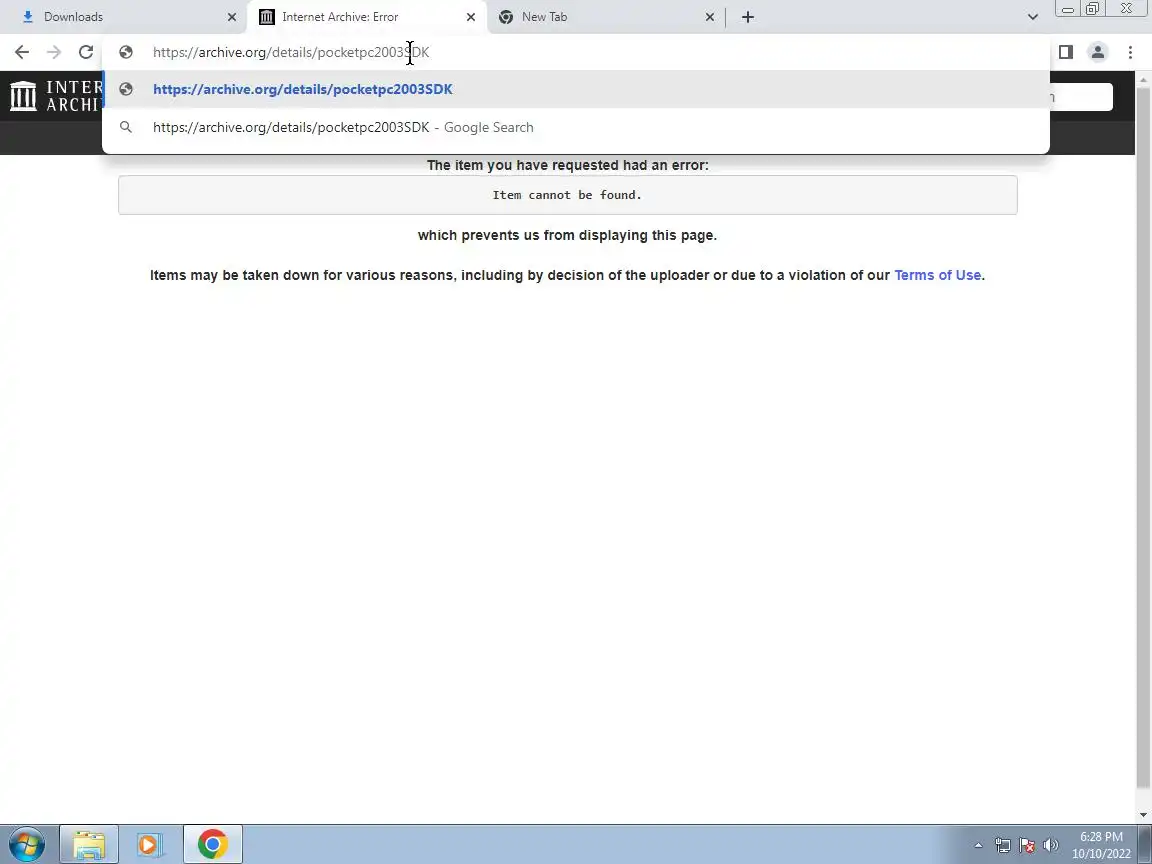Choose the Google Search suggestion row
1152x864 pixels.
coord(577,127)
